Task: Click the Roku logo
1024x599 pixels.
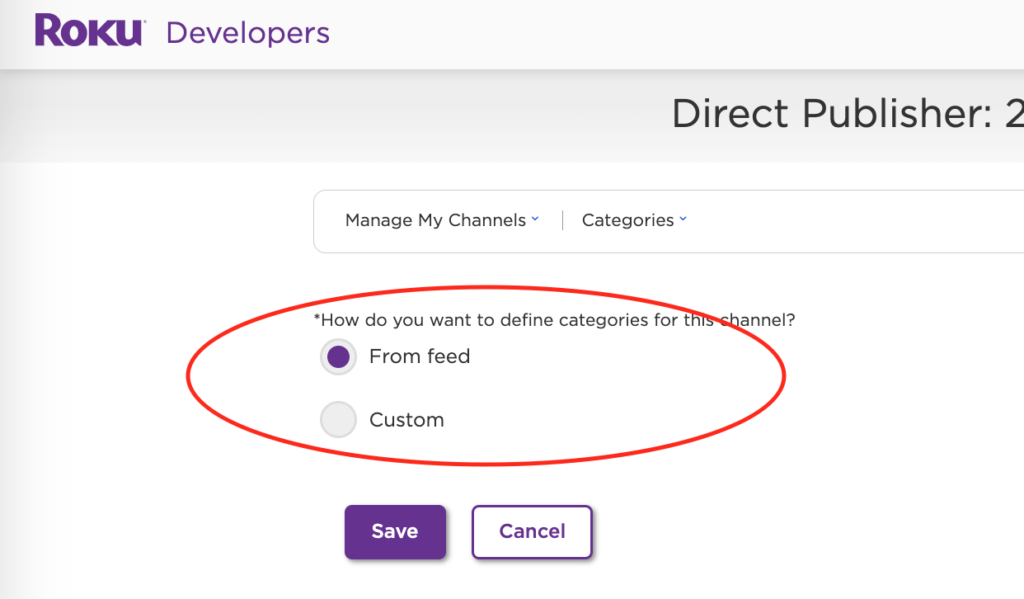Action: 88,31
